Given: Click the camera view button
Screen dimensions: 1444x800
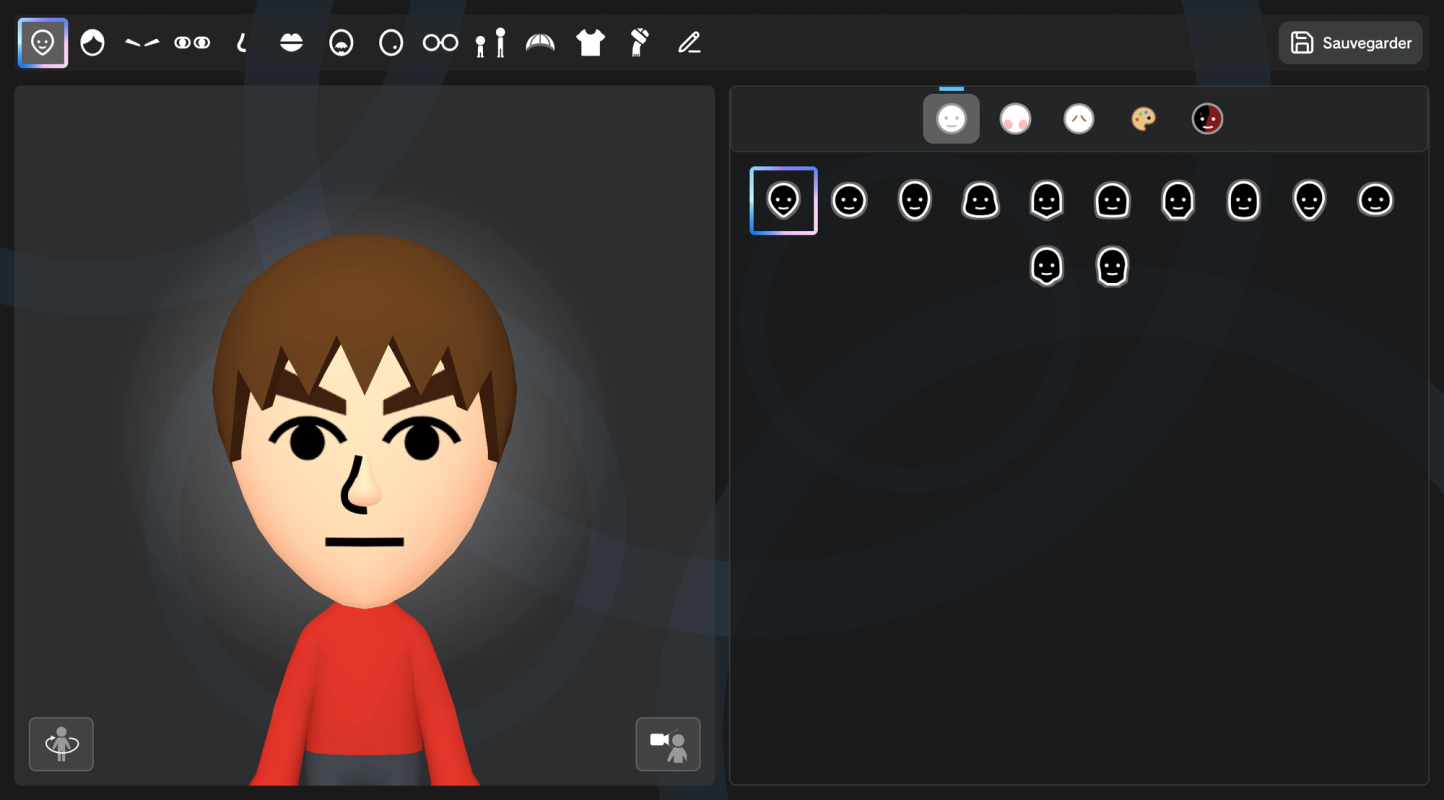Looking at the screenshot, I should pos(668,744).
